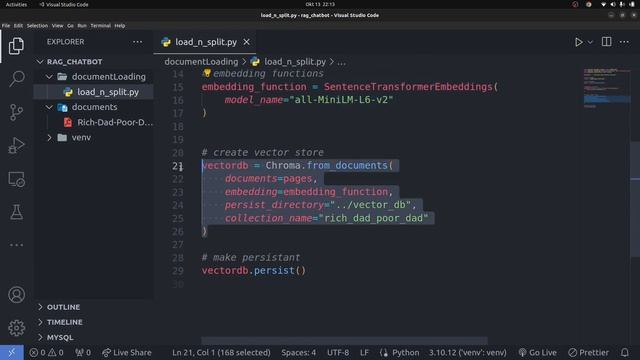This screenshot has width=640, height=360.
Task: Start a Live Share session
Action: coord(127,352)
